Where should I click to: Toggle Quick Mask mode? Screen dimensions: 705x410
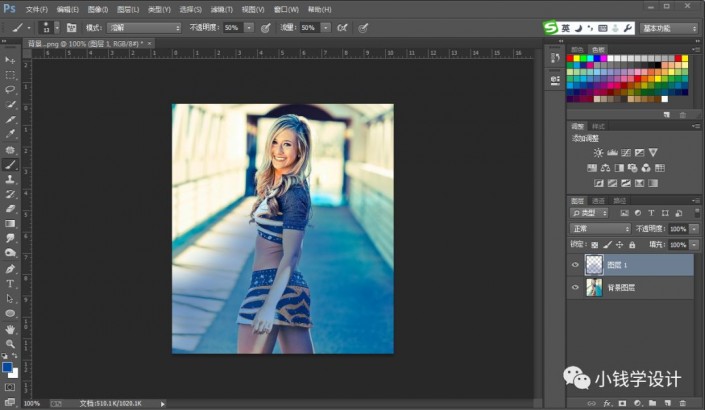click(10, 388)
